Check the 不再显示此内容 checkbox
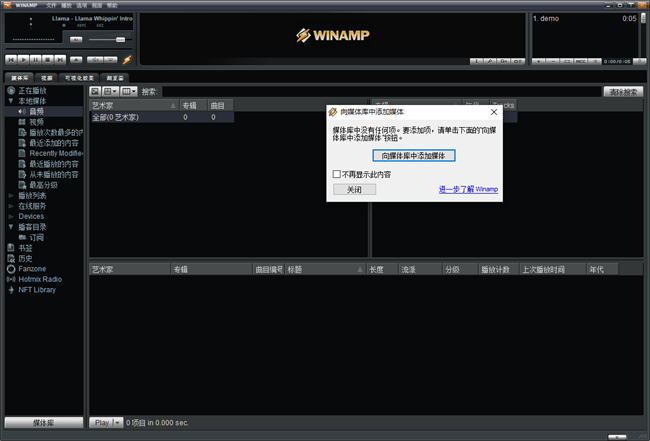This screenshot has height=441, width=650. click(x=337, y=174)
